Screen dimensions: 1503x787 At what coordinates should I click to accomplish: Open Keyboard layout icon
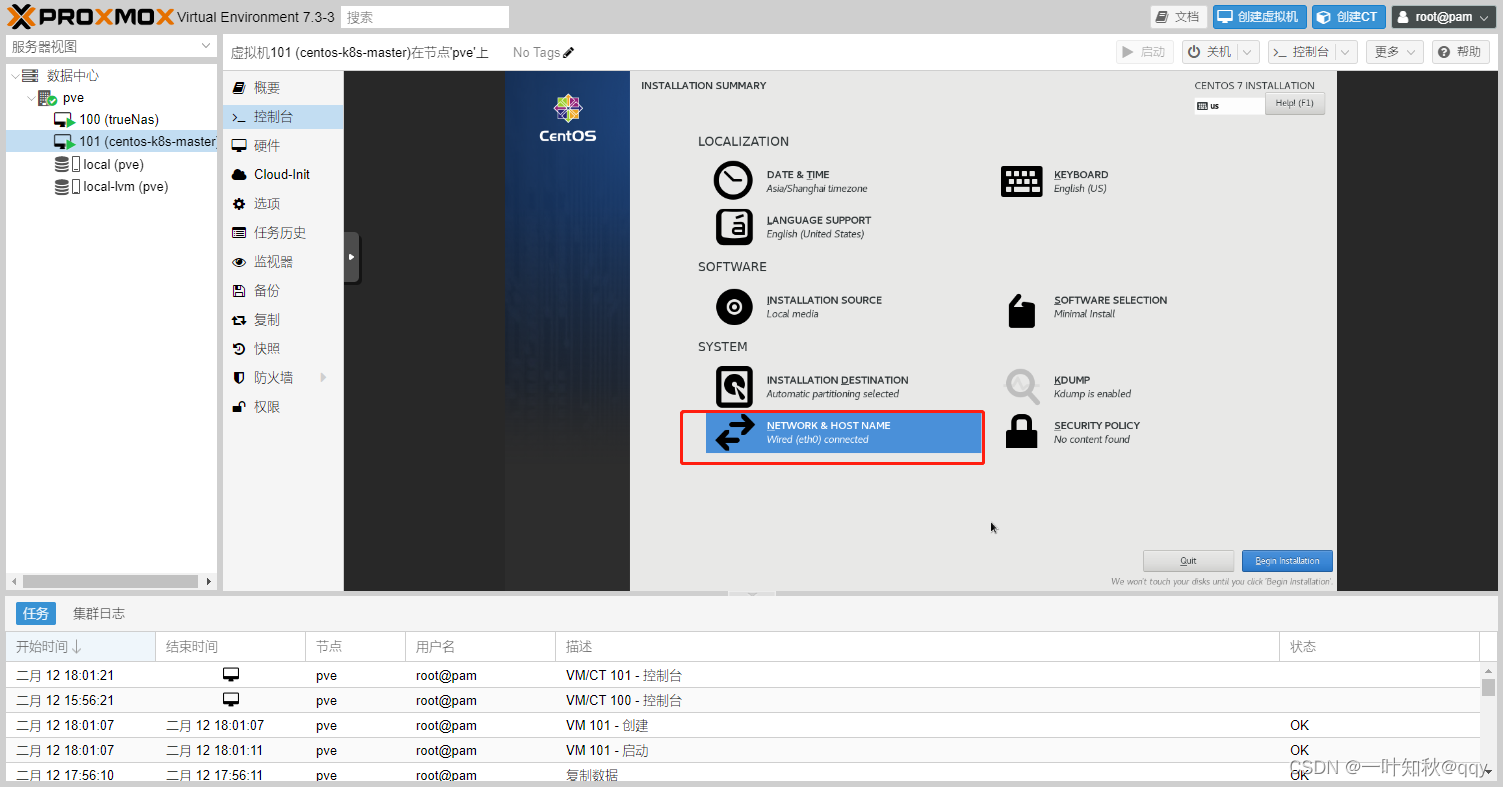coord(1021,181)
